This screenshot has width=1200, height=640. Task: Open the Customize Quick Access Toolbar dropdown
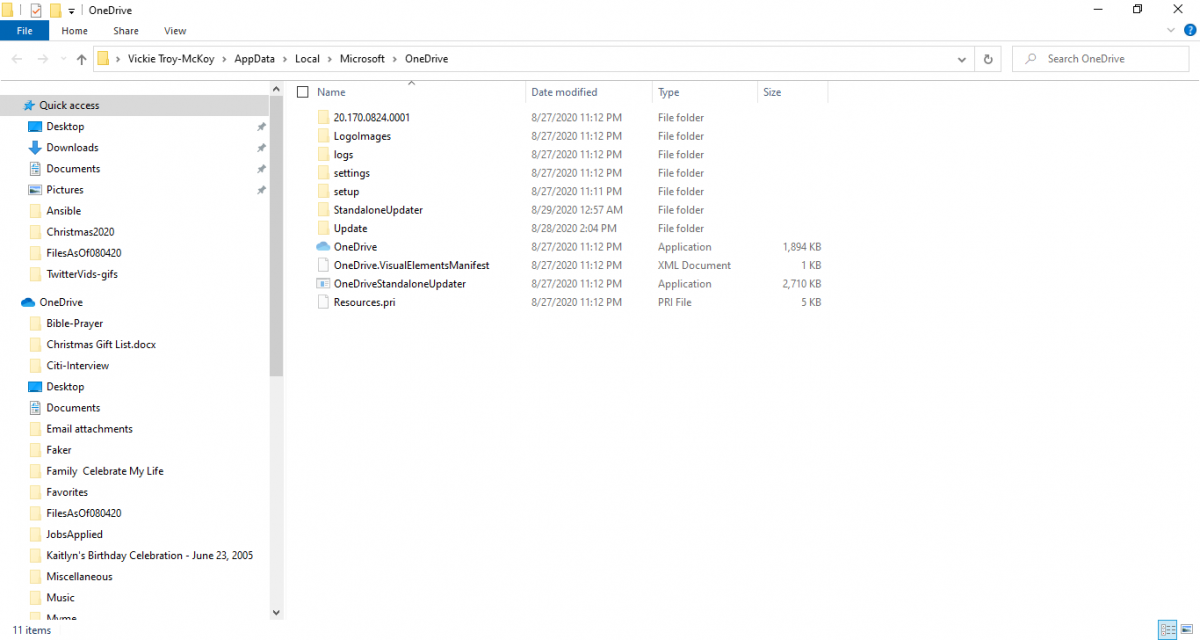(x=71, y=11)
